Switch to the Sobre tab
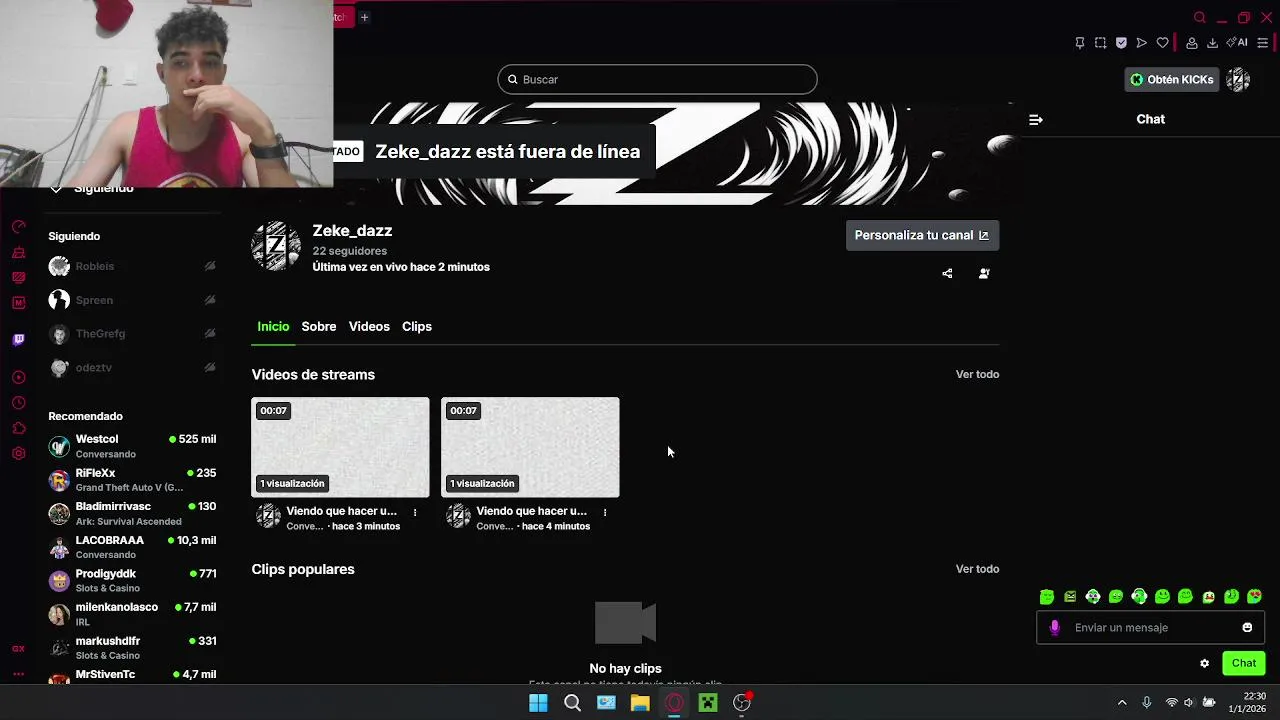Image resolution: width=1280 pixels, height=720 pixels. pos(319,327)
